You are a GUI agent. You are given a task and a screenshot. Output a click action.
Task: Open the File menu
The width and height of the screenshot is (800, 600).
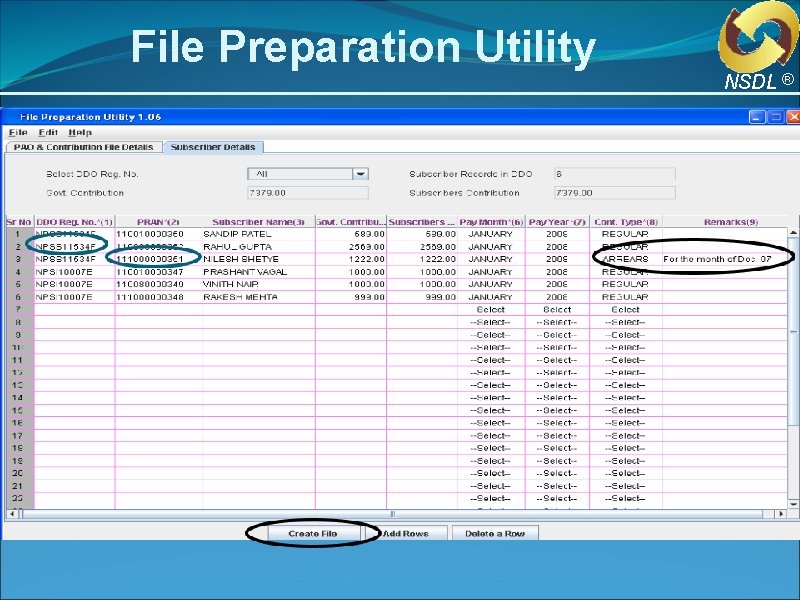18,133
